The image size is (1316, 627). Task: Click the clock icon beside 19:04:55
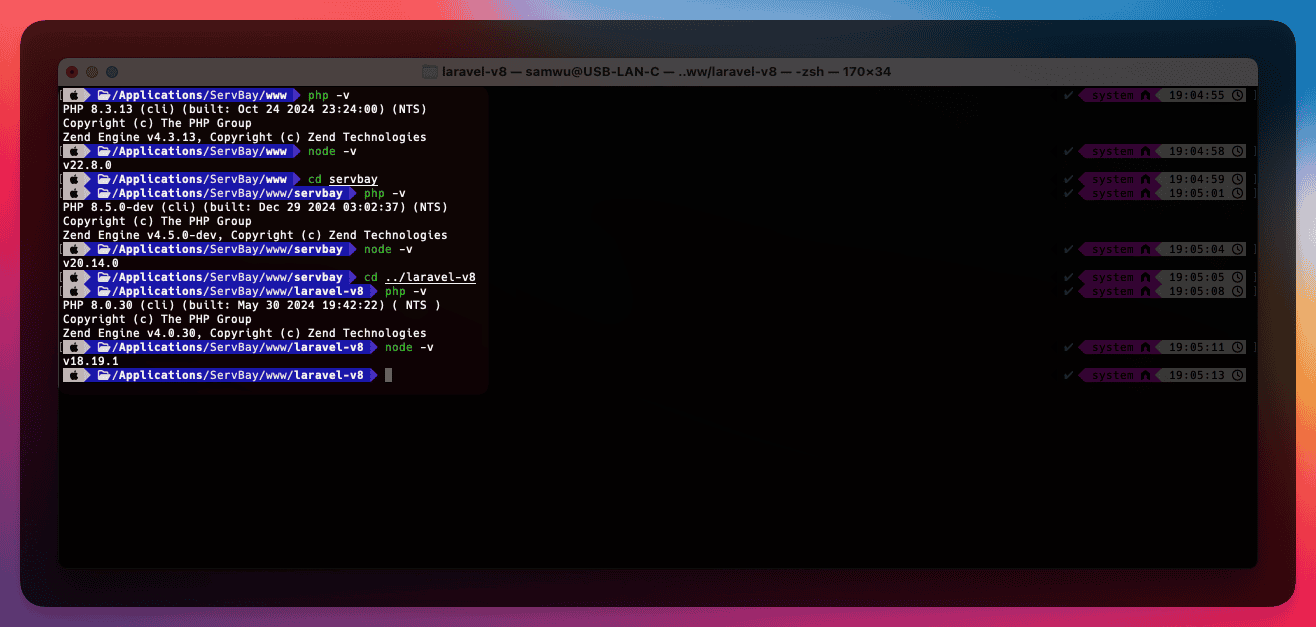(1238, 95)
